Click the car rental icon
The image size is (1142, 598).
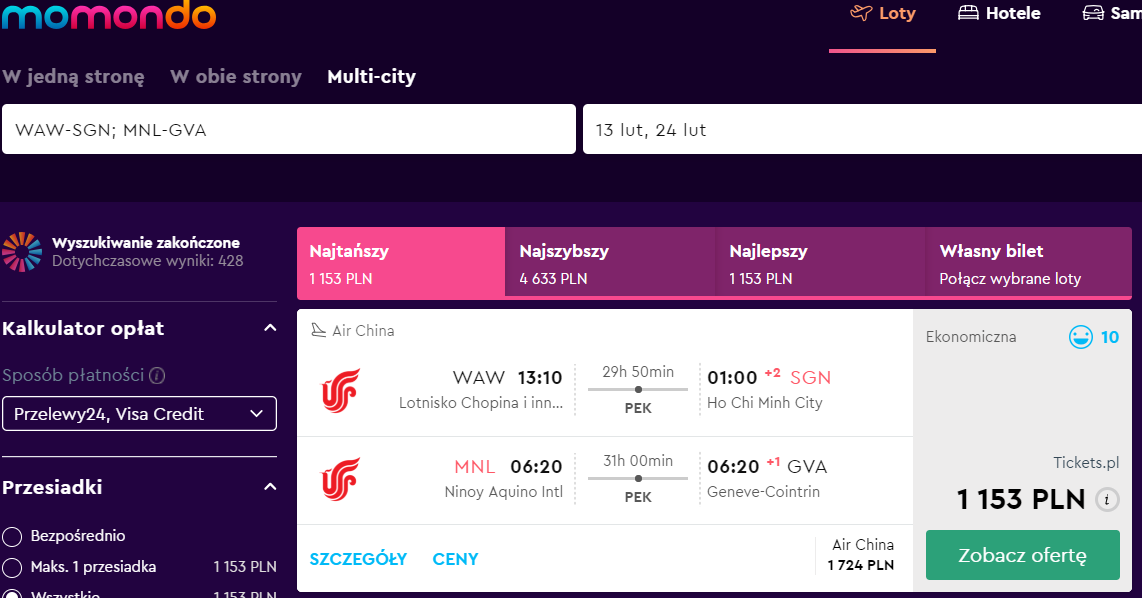(x=1093, y=13)
